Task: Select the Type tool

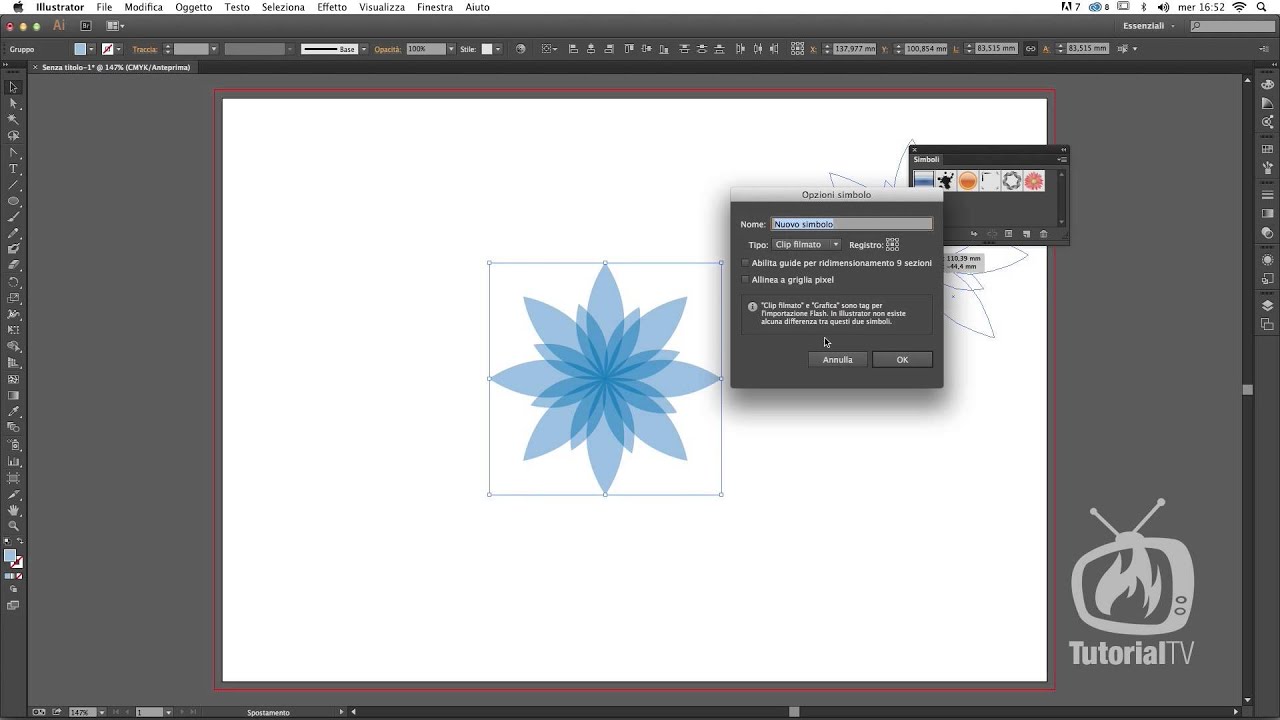Action: tap(14, 168)
